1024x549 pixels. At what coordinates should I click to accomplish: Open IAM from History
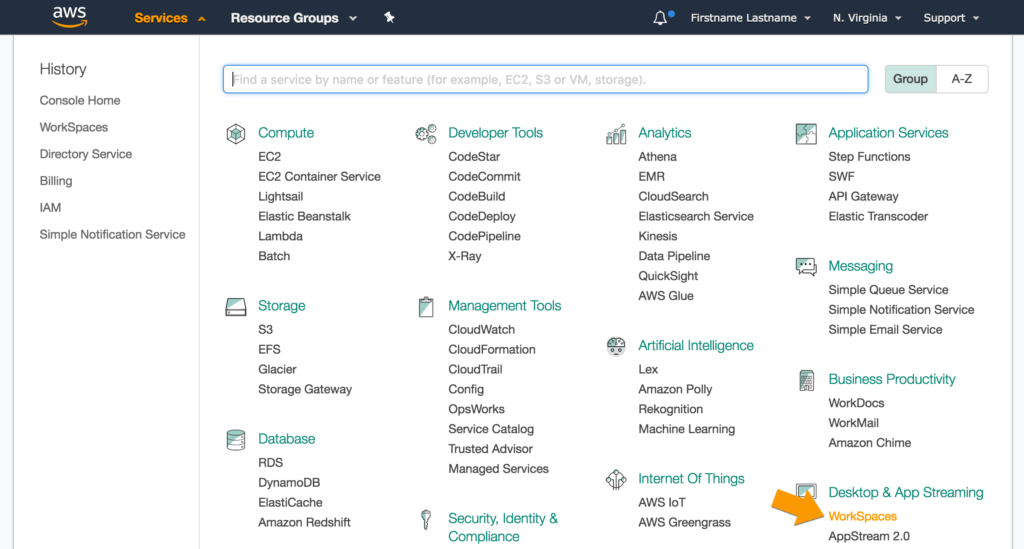coord(50,208)
